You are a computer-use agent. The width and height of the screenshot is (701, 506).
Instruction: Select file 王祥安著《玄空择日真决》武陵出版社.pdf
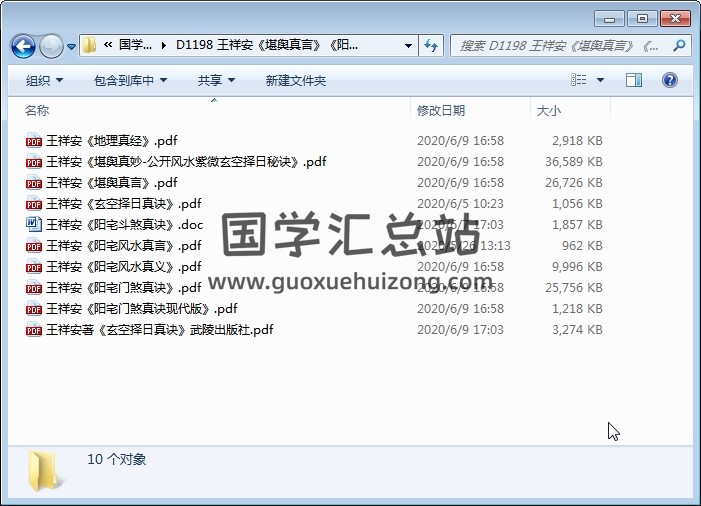point(160,329)
